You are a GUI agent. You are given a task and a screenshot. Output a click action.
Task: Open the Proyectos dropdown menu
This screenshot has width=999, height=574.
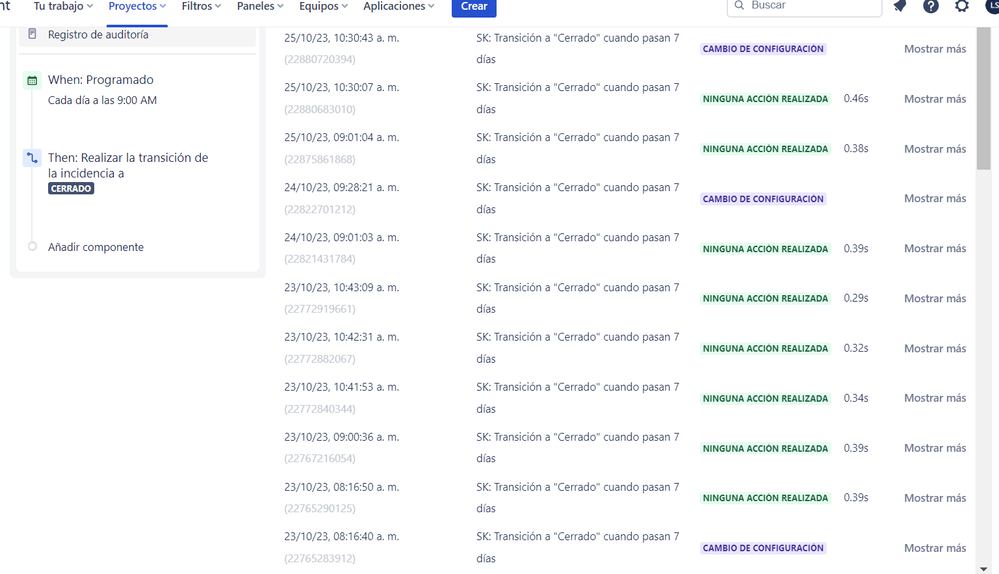(137, 6)
